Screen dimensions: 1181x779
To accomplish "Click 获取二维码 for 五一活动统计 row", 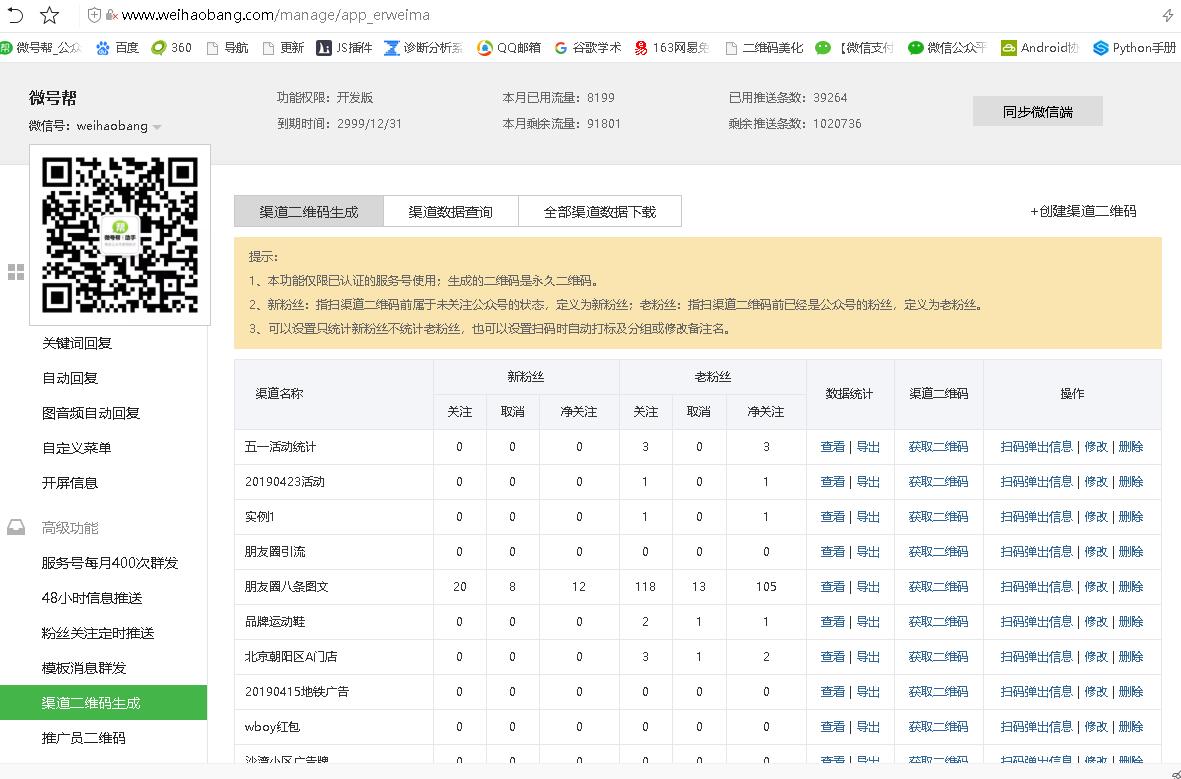I will pos(938,447).
